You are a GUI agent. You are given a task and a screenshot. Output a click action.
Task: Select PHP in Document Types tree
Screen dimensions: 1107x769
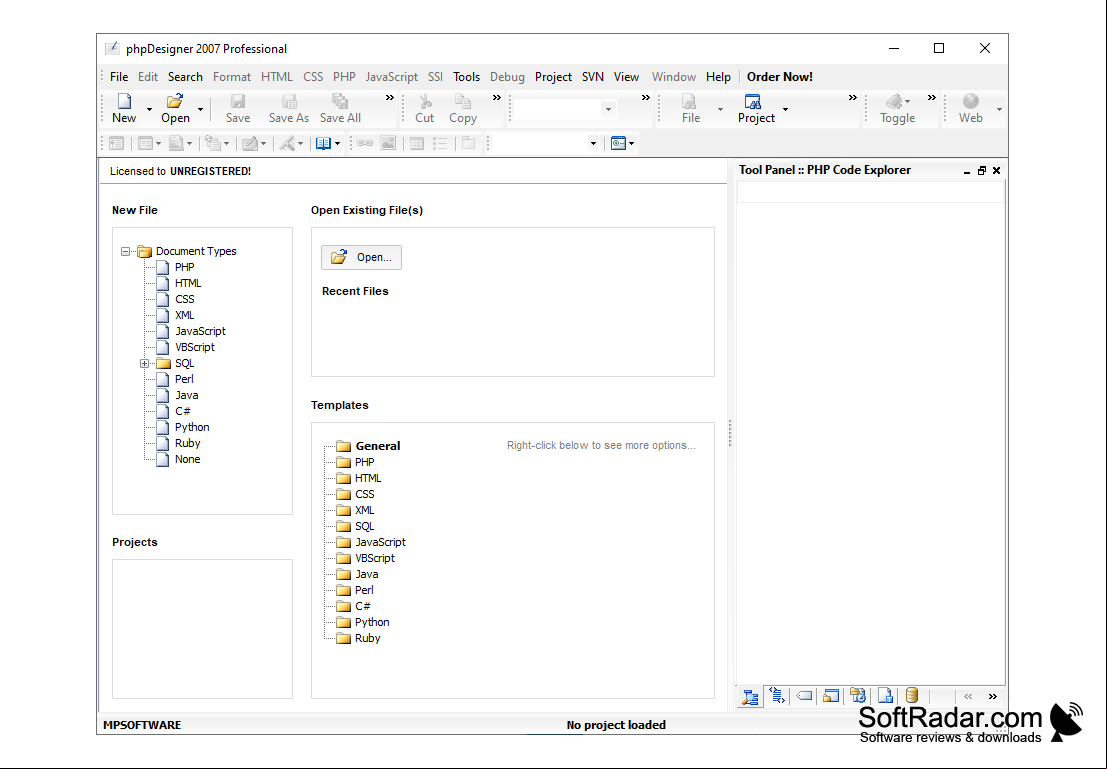(x=184, y=268)
